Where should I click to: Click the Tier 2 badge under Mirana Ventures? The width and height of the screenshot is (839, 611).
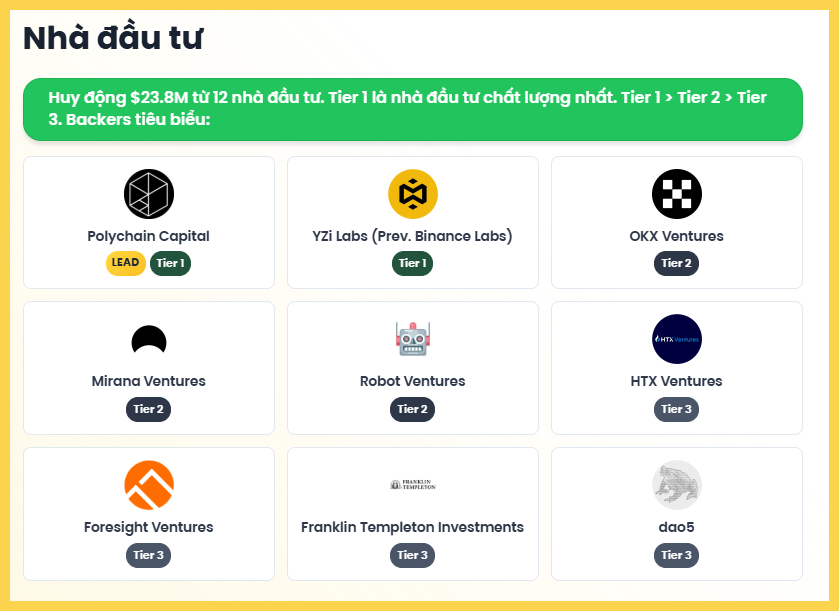click(x=148, y=409)
